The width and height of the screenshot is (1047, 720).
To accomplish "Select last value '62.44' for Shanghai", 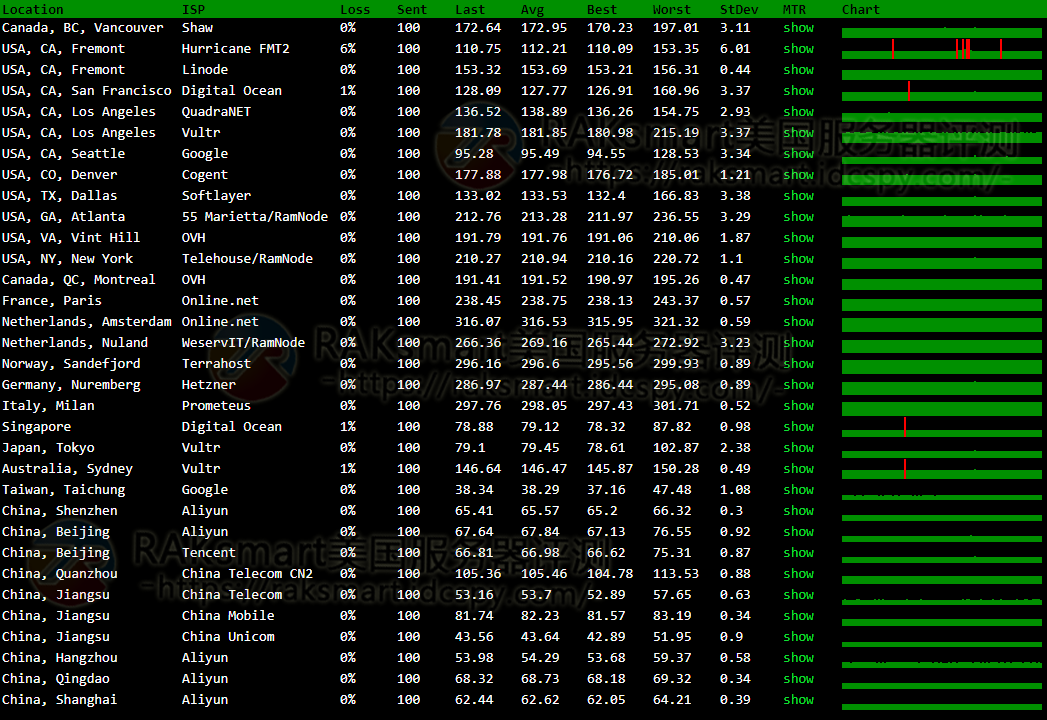I will coord(474,699).
